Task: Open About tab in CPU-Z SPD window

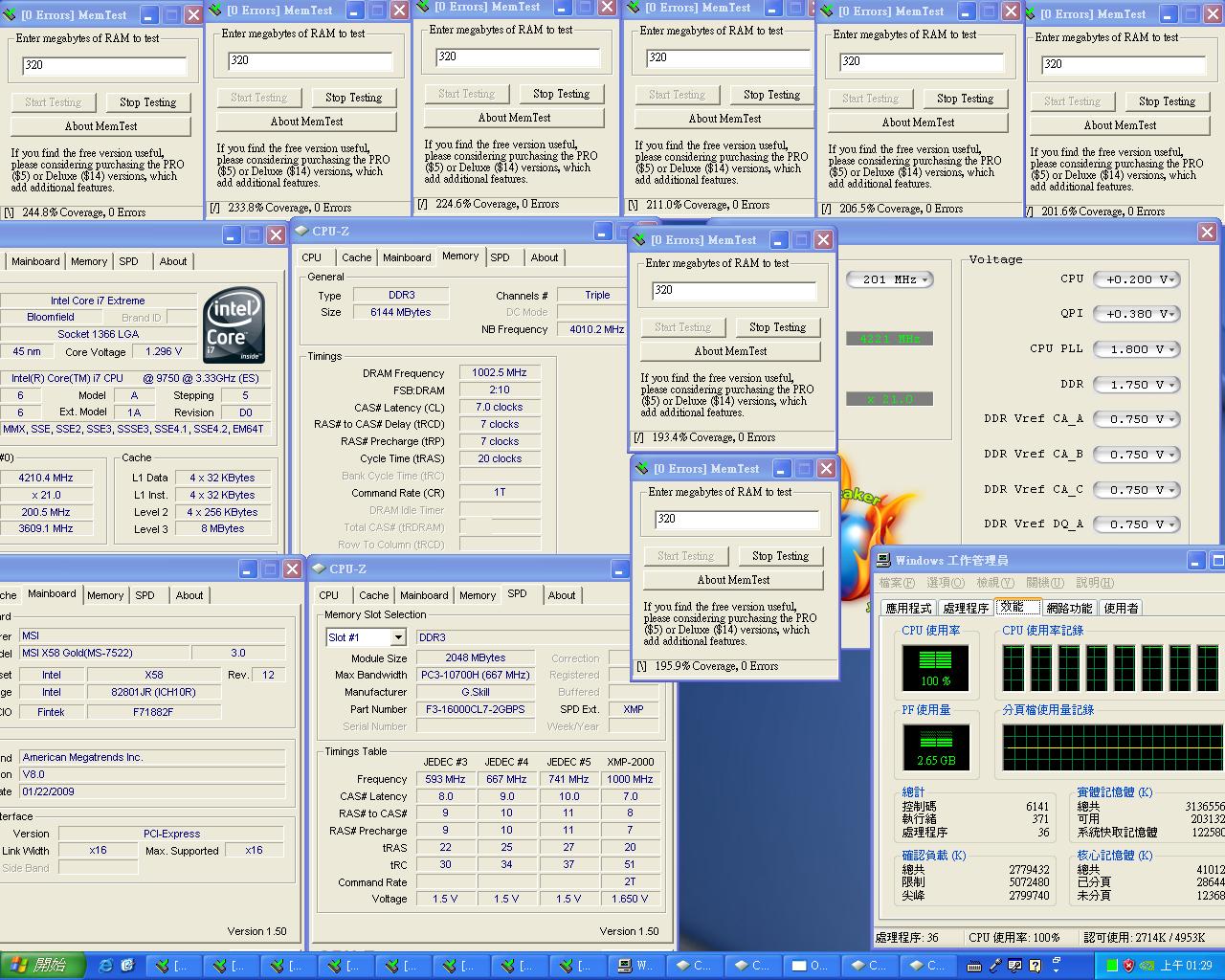Action: [562, 595]
